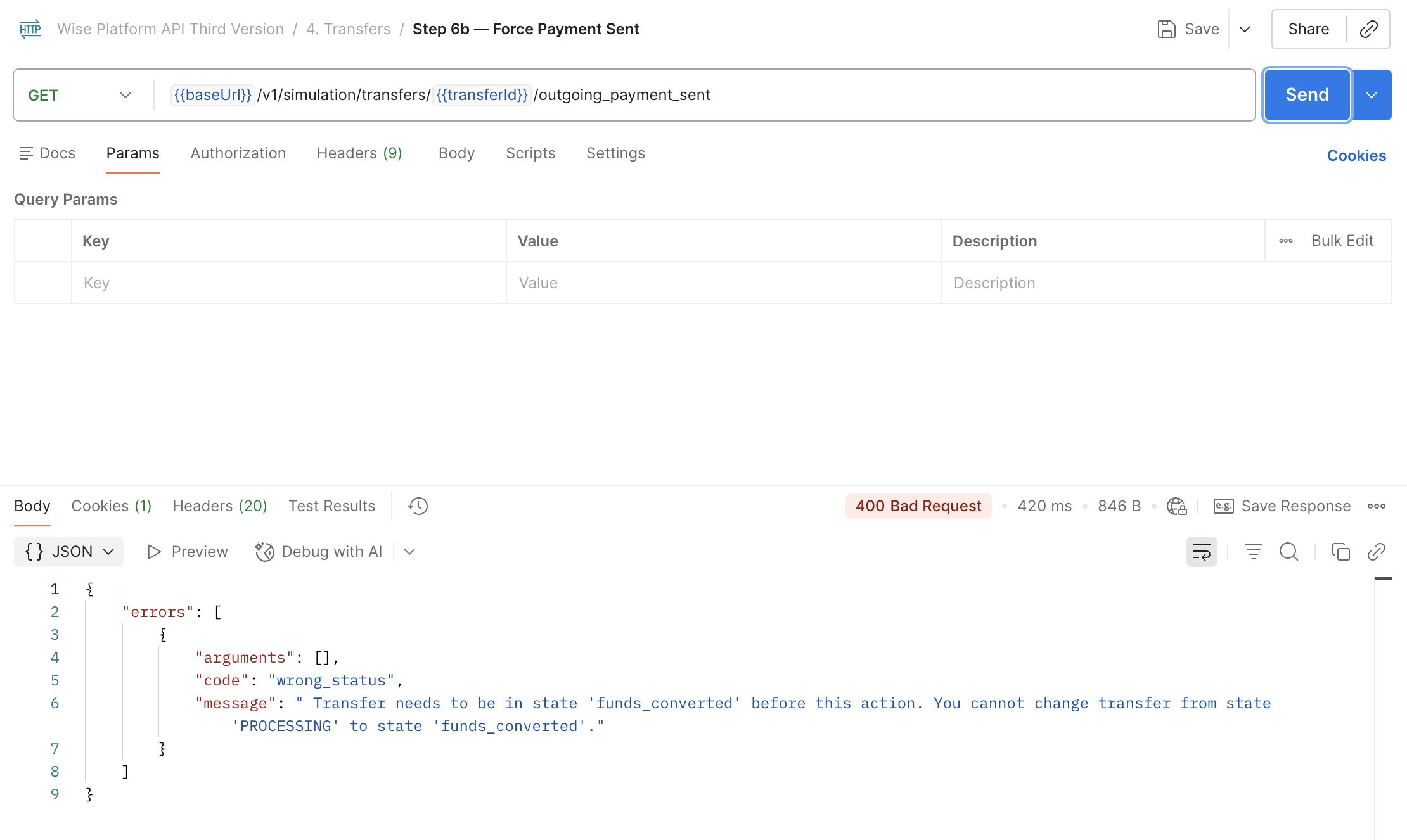Open 4. Transfers breadcrumb folder

tap(348, 29)
